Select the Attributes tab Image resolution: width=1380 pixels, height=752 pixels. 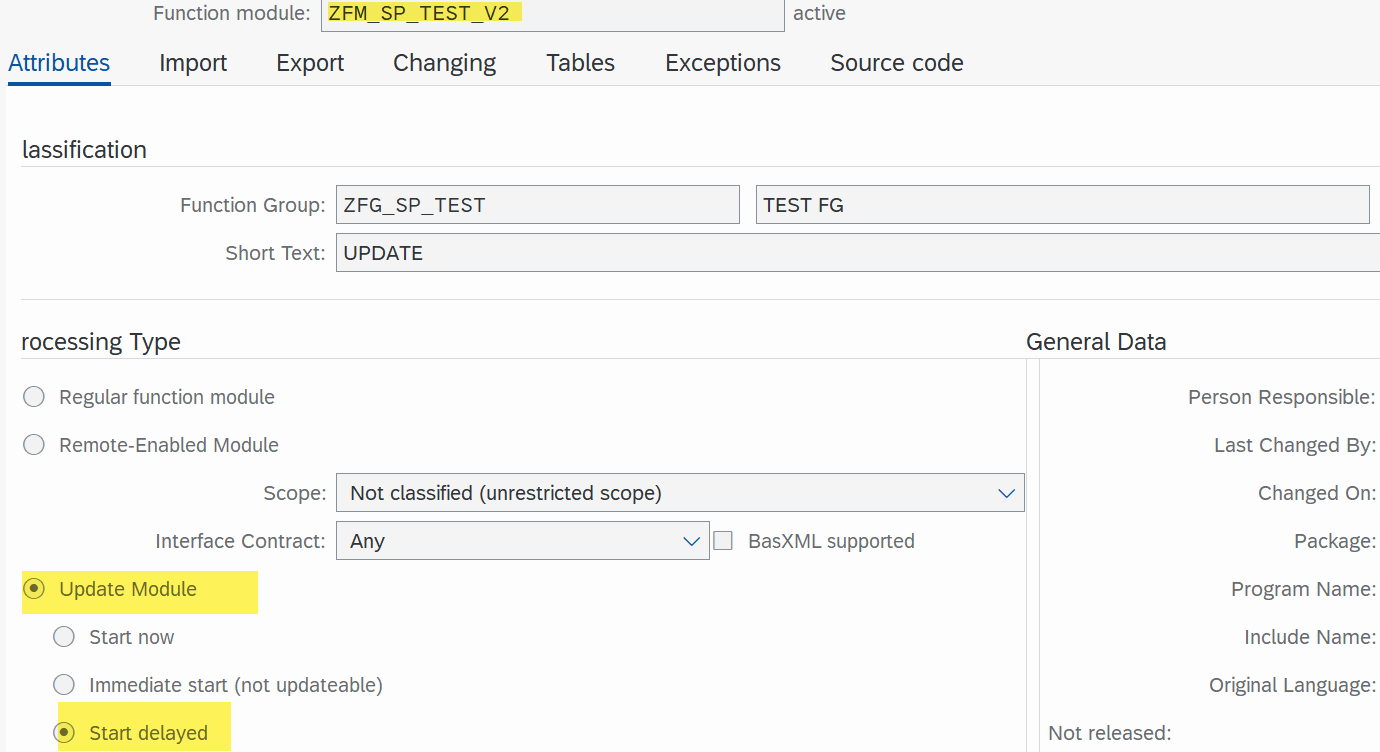[58, 62]
